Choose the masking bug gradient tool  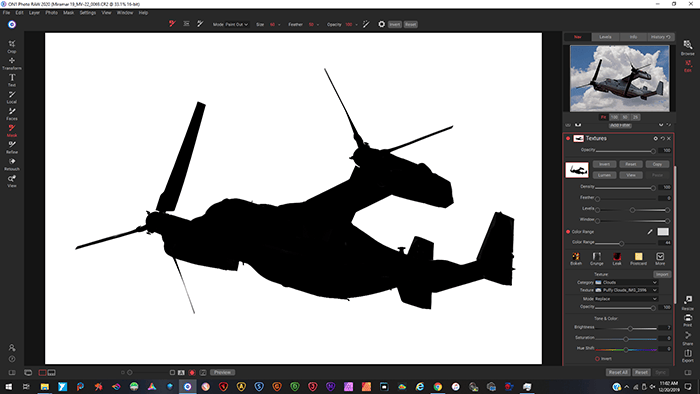click(186, 24)
